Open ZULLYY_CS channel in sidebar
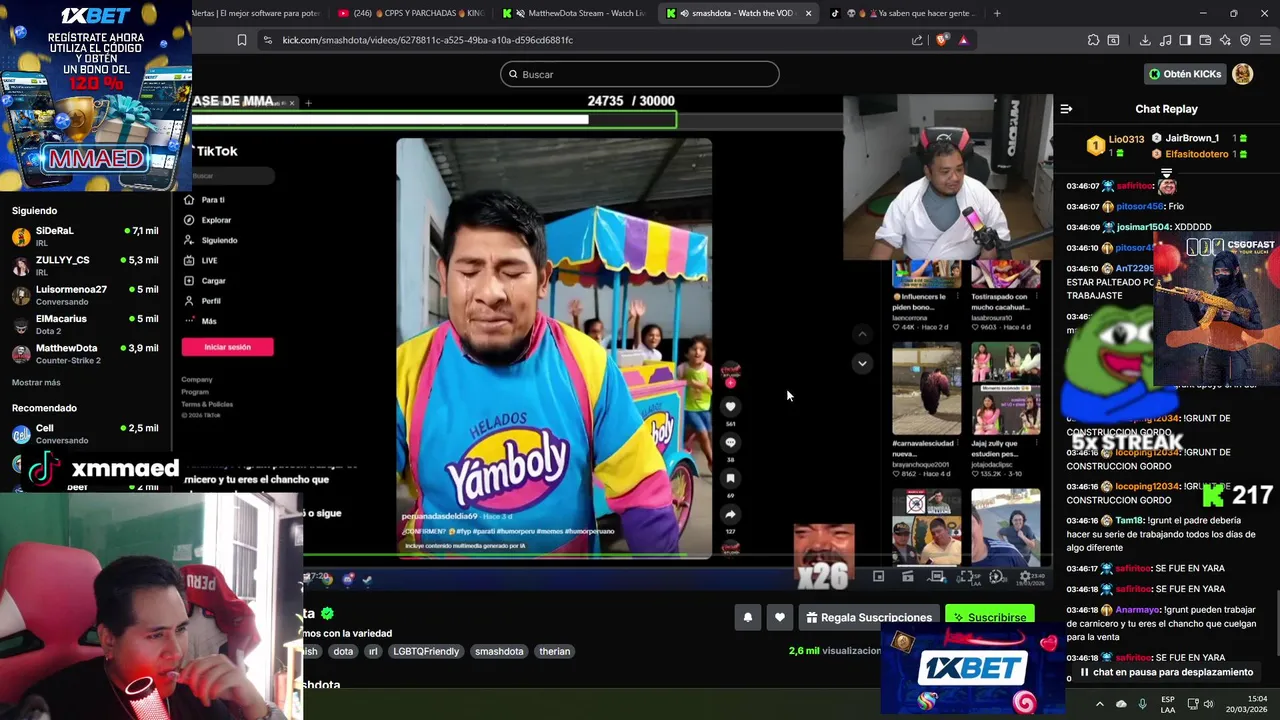The image size is (1280, 720). point(85,265)
